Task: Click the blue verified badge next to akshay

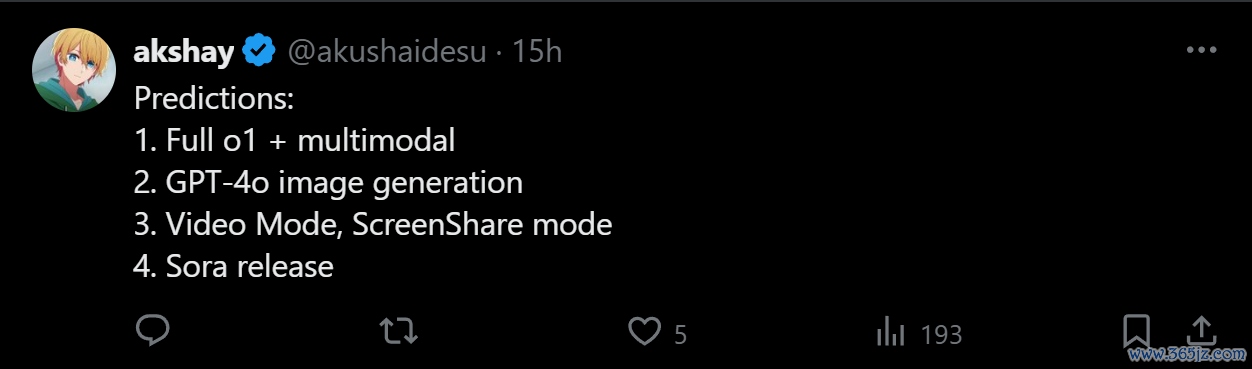Action: coord(260,50)
